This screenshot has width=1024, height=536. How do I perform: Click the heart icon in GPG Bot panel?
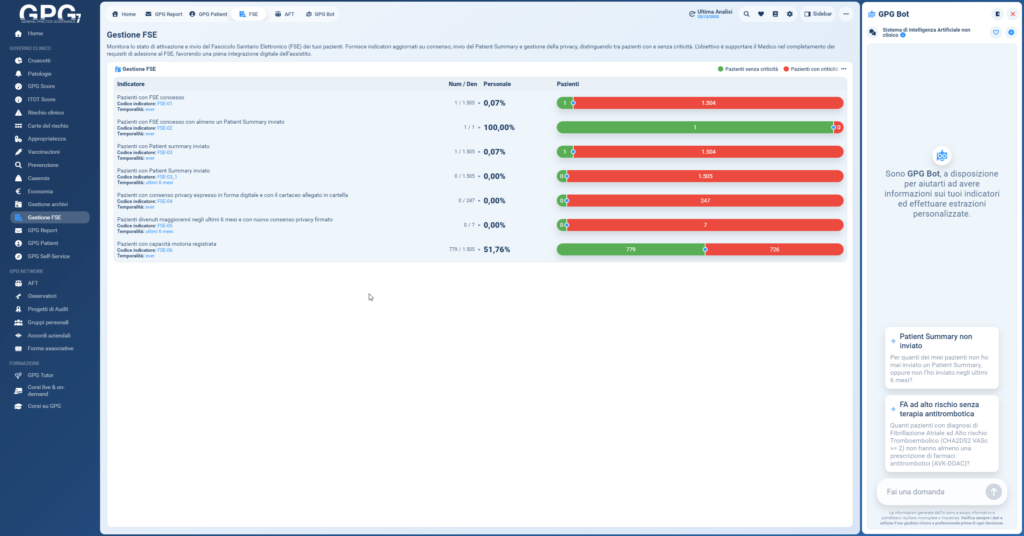996,33
